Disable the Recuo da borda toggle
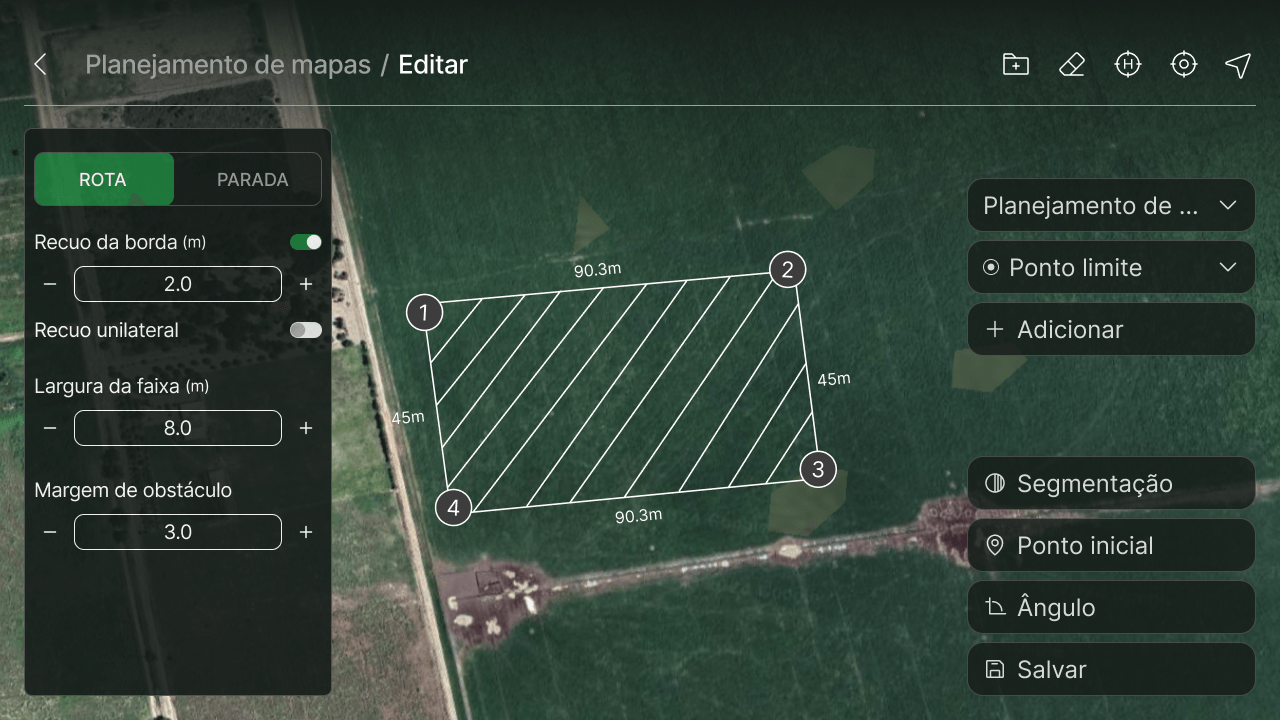 tap(306, 242)
